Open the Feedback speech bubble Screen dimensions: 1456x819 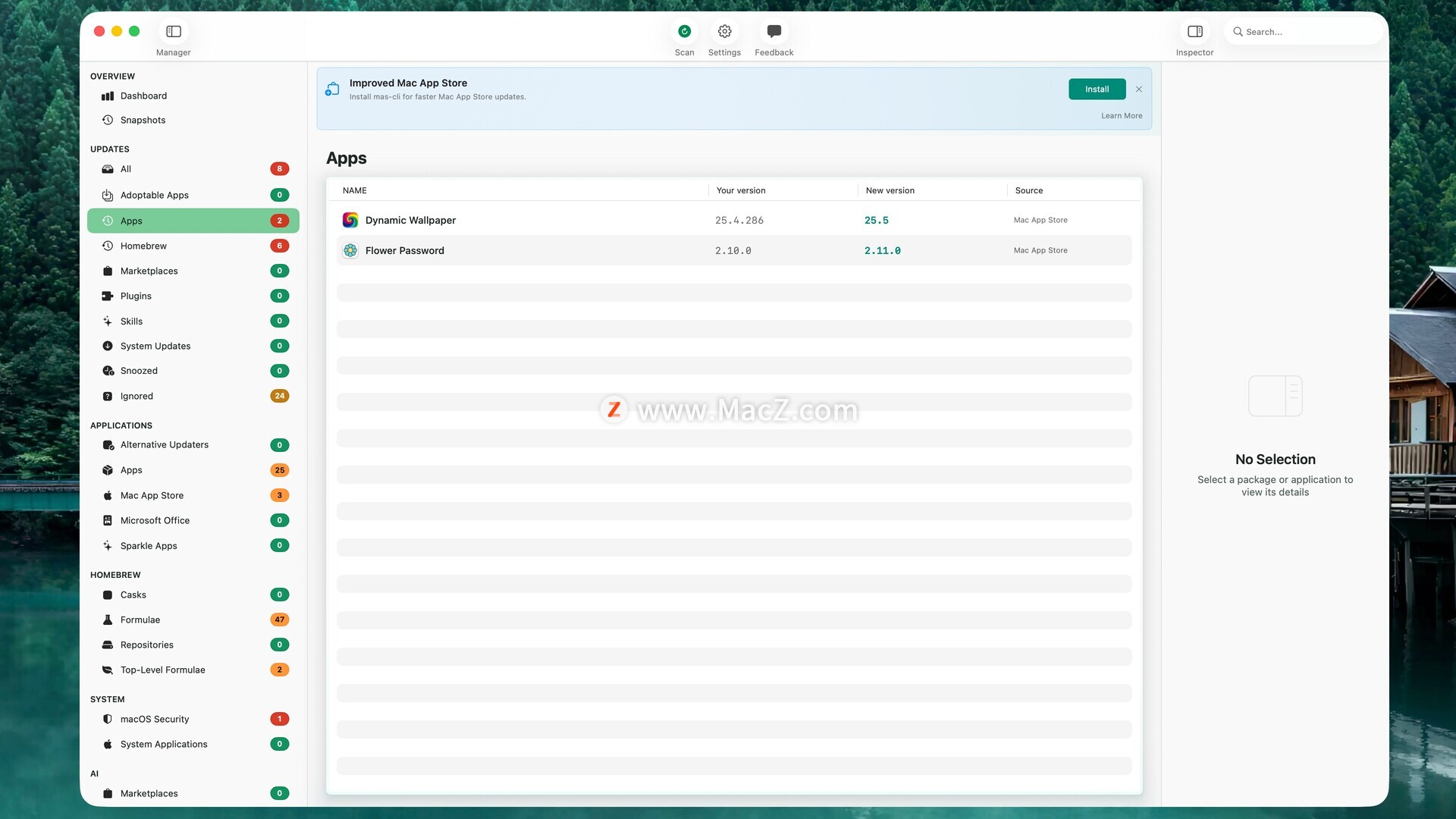[773, 31]
